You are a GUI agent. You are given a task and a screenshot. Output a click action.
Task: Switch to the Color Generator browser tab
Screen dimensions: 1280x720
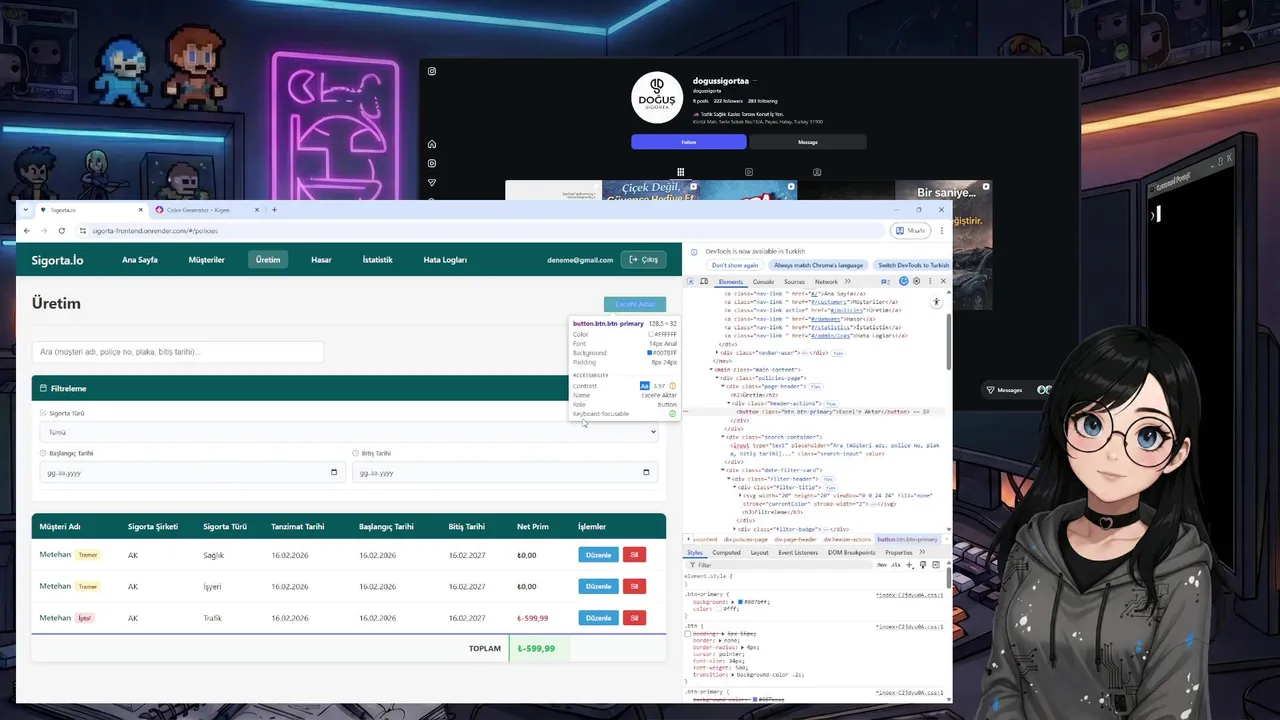pyautogui.click(x=207, y=210)
